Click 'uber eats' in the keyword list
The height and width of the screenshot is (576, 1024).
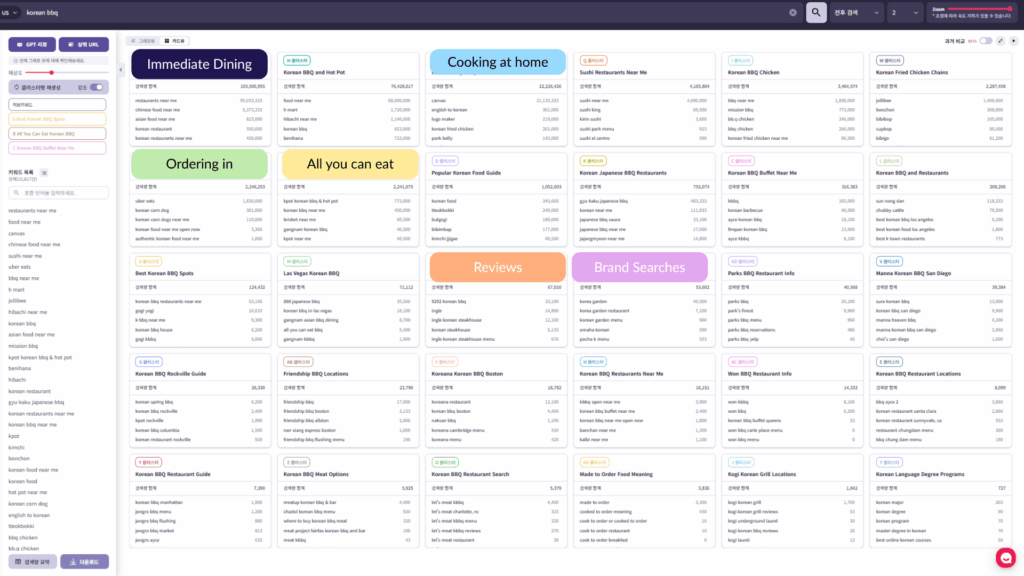click(x=20, y=266)
